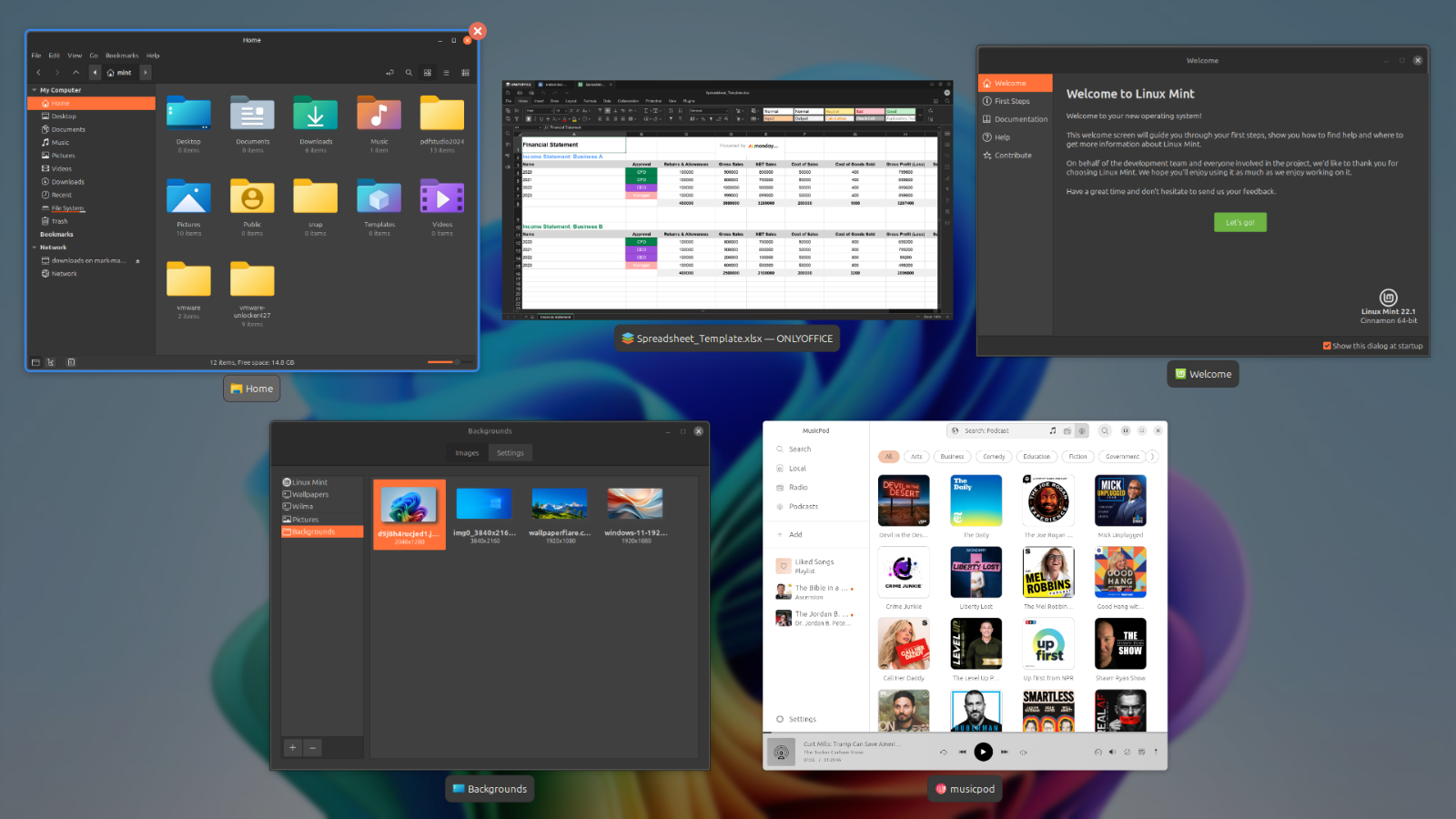The height and width of the screenshot is (819, 1456).
Task: Open the Trash in Files sidebar
Action: click(x=59, y=221)
